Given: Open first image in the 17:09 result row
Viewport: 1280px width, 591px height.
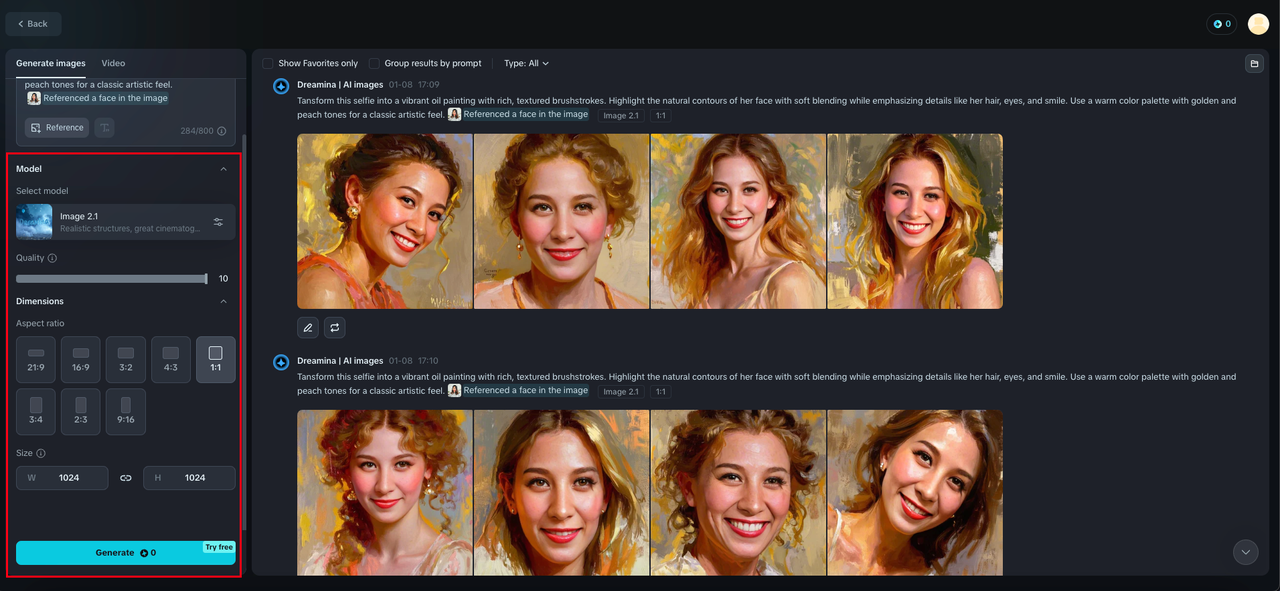Looking at the screenshot, I should pyautogui.click(x=385, y=221).
